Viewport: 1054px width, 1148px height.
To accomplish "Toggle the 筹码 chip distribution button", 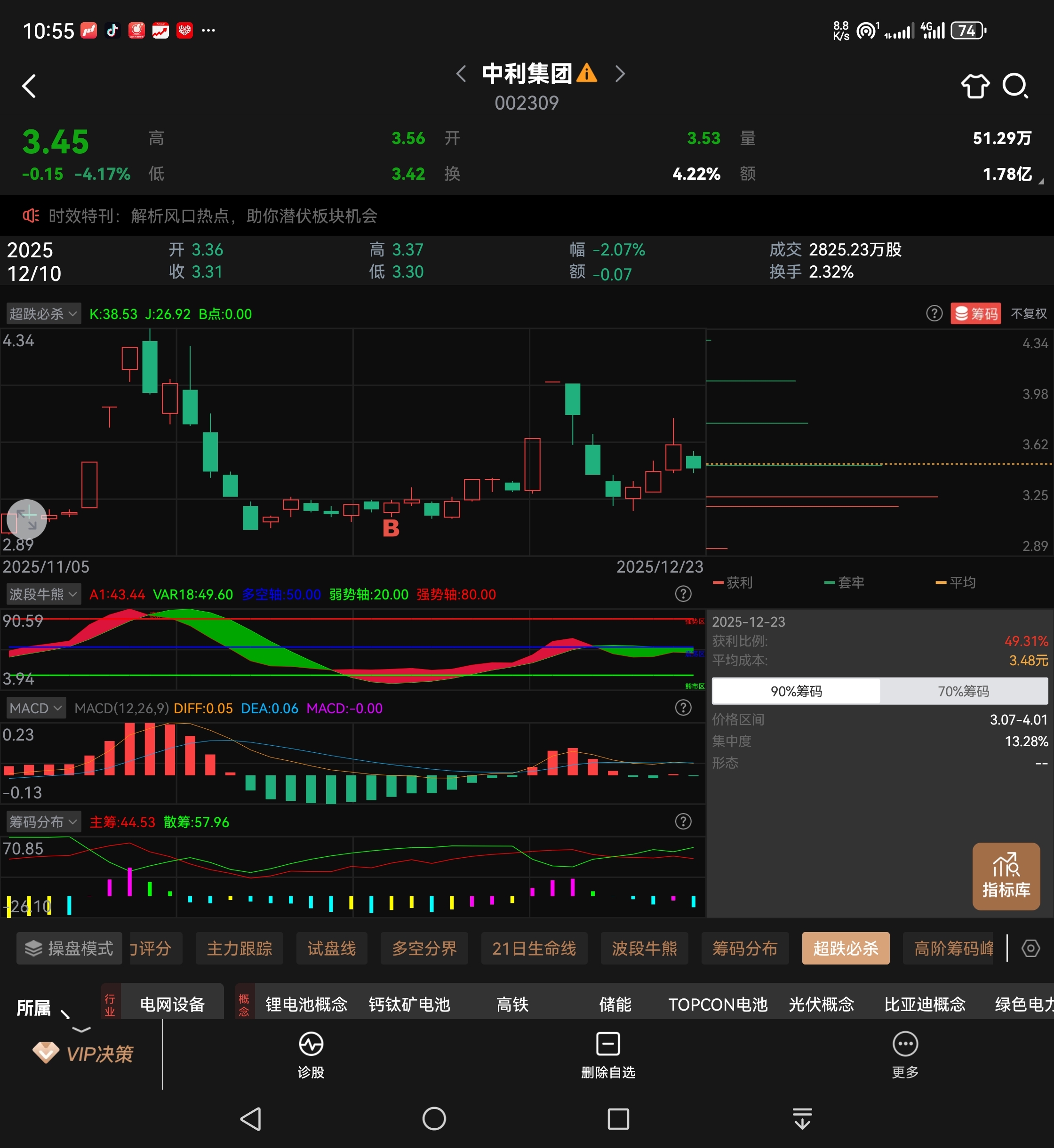I will pos(975,314).
